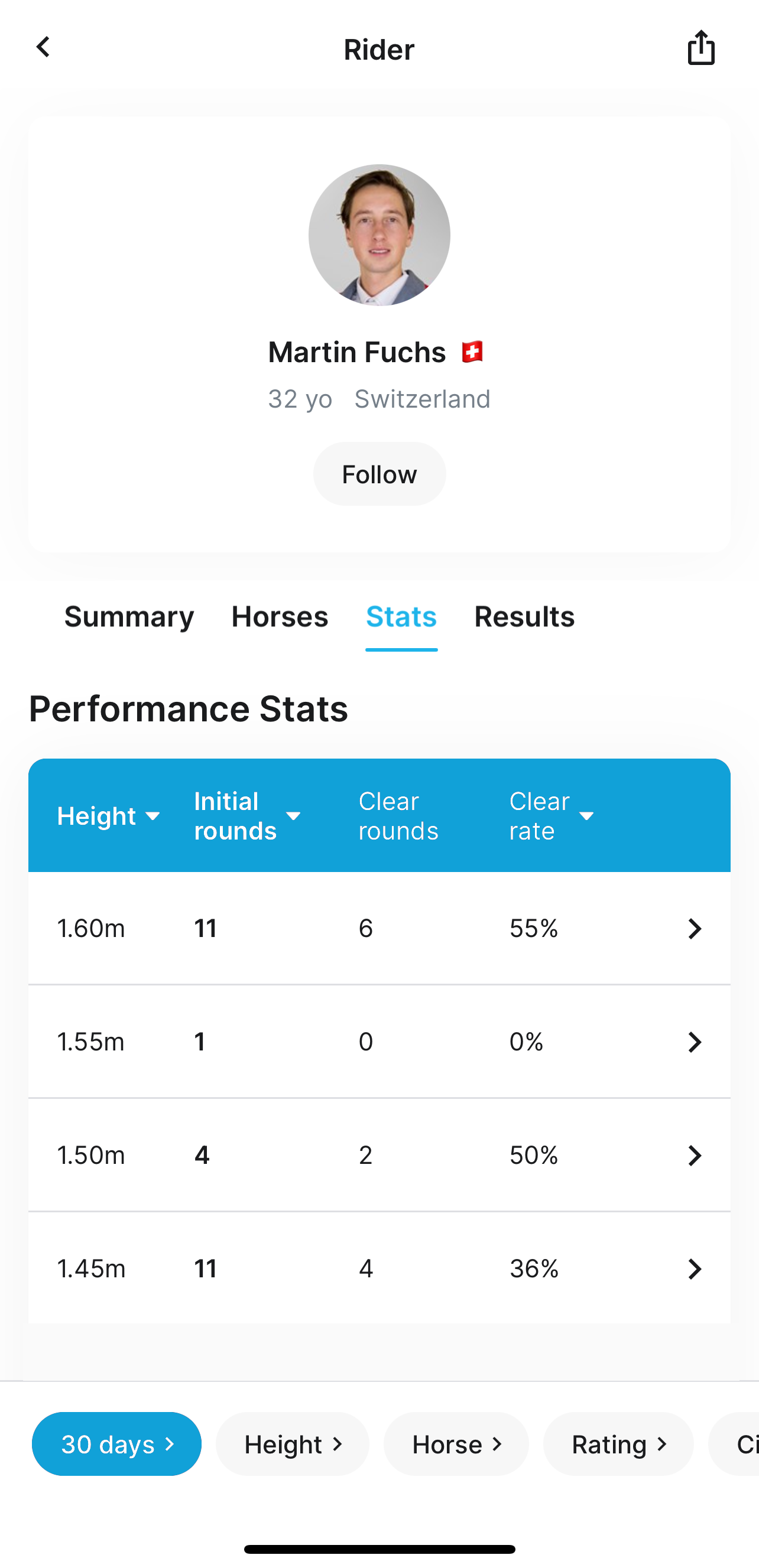Image resolution: width=759 pixels, height=1568 pixels.
Task: Switch to the Summary tab
Action: pos(129,617)
